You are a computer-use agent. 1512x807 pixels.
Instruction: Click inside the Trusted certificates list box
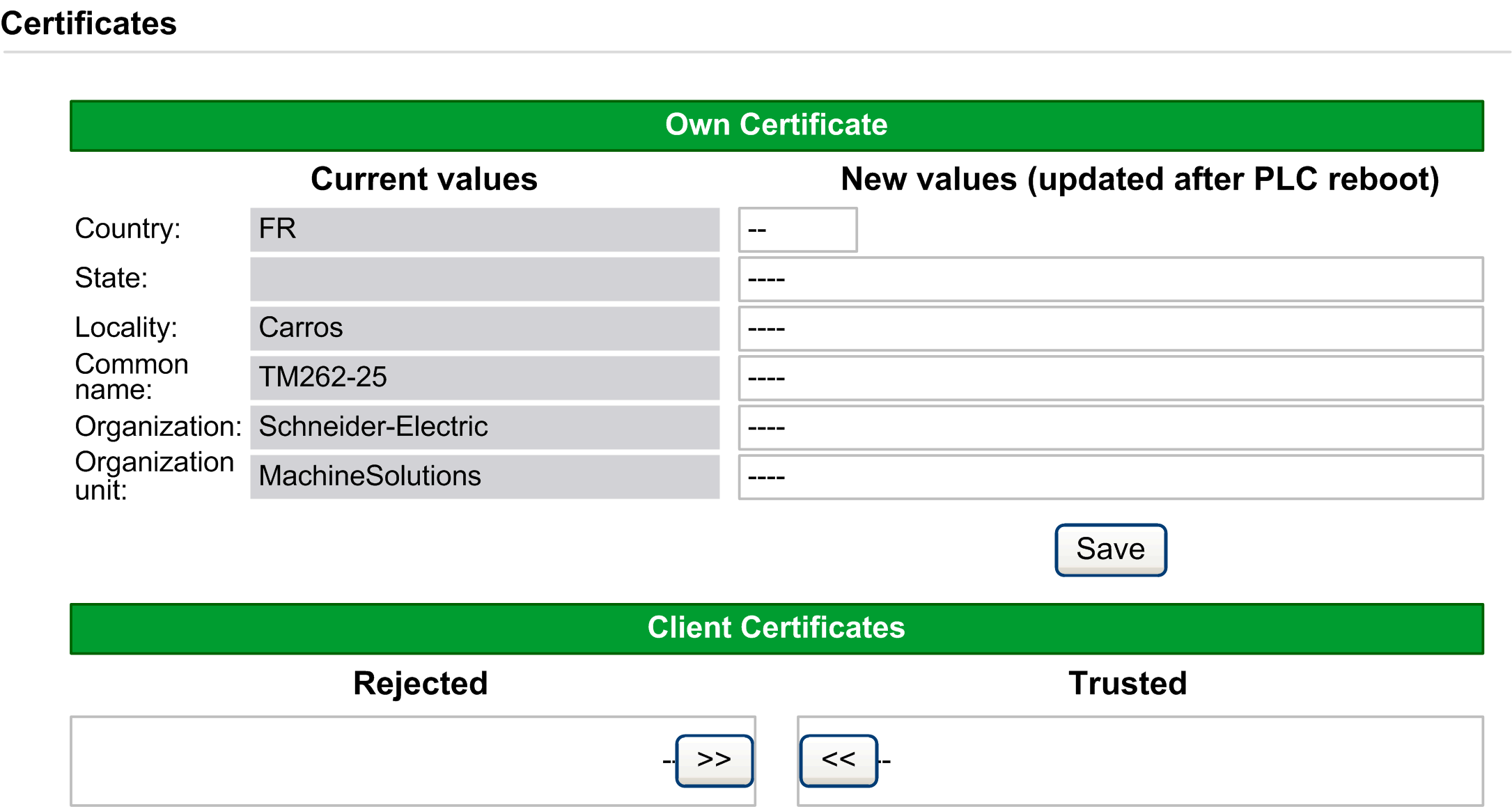click(x=1184, y=760)
